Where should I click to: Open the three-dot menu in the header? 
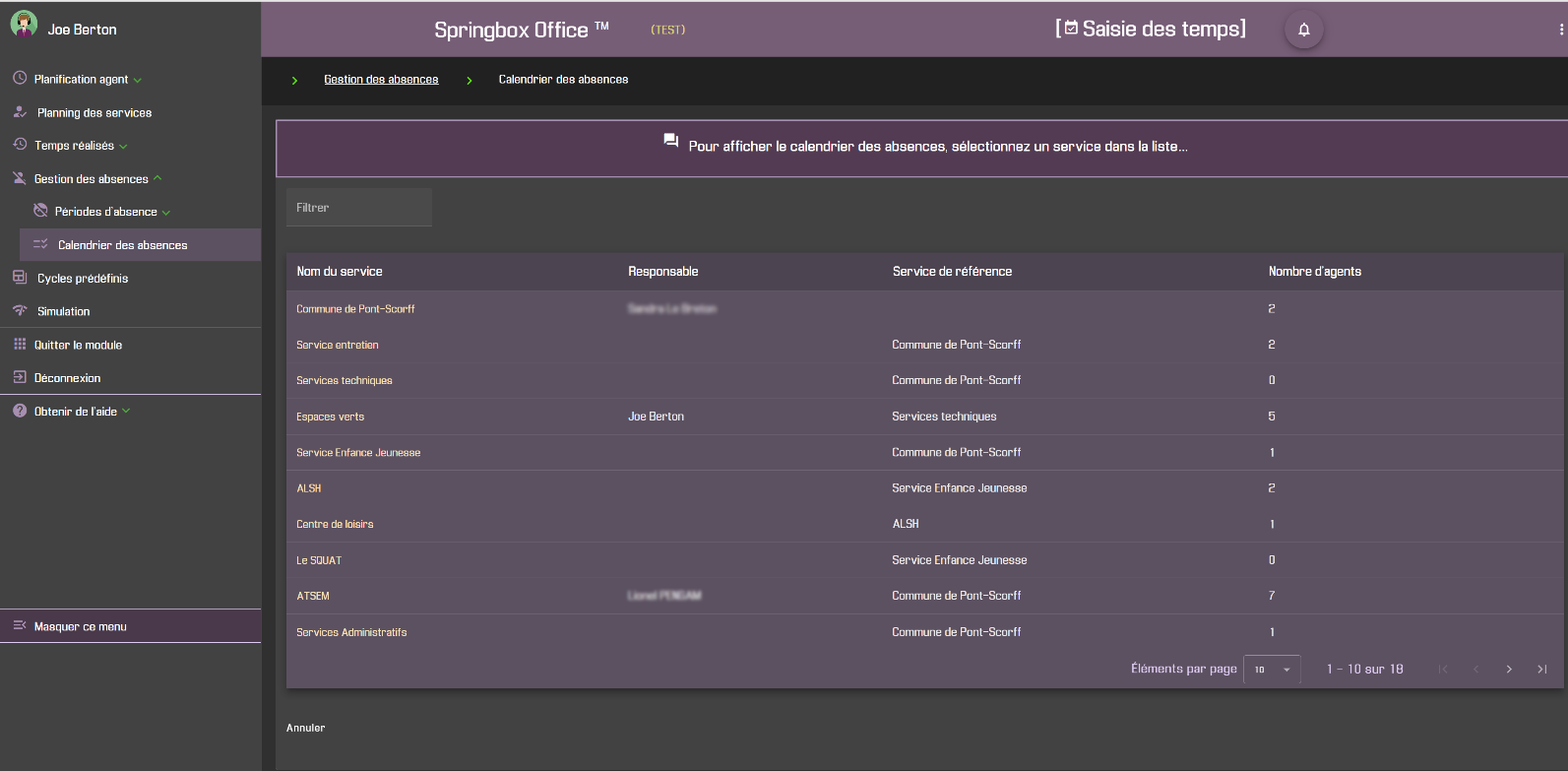click(1561, 30)
